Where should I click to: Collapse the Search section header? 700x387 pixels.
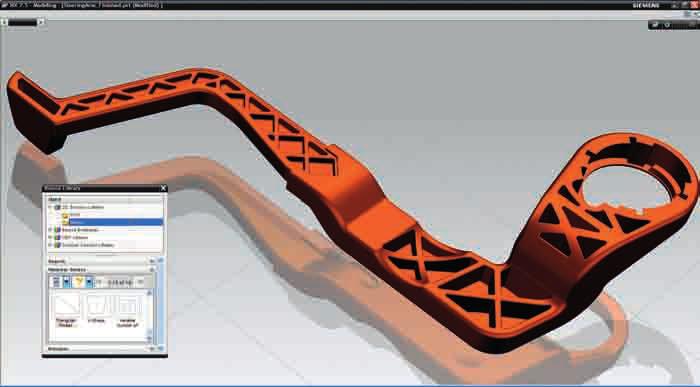point(152,261)
